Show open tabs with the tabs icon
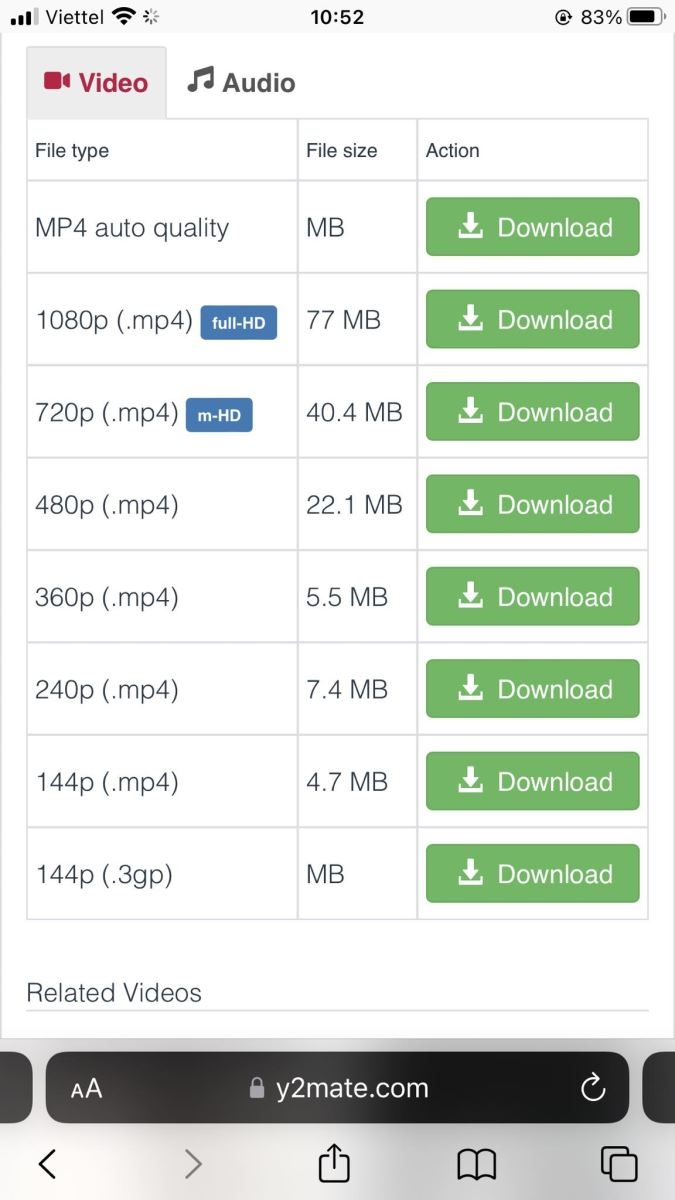This screenshot has width=675, height=1200. [619, 1163]
